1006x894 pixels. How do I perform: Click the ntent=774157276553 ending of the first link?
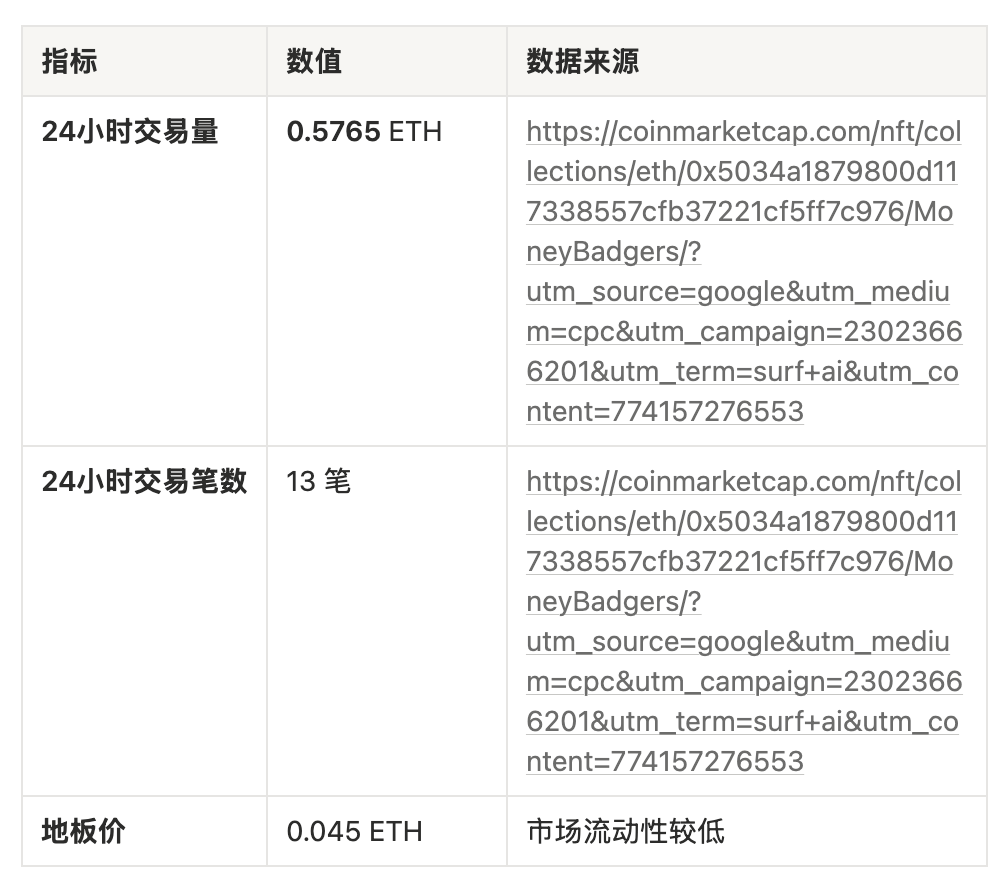click(665, 412)
